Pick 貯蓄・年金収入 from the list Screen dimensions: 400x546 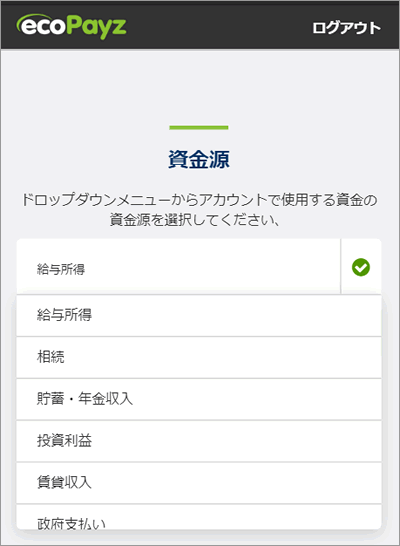coord(199,399)
